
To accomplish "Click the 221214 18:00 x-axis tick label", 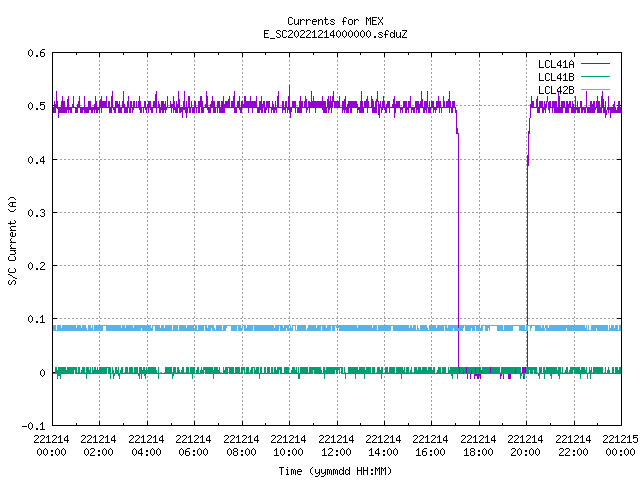I will click(x=478, y=446).
